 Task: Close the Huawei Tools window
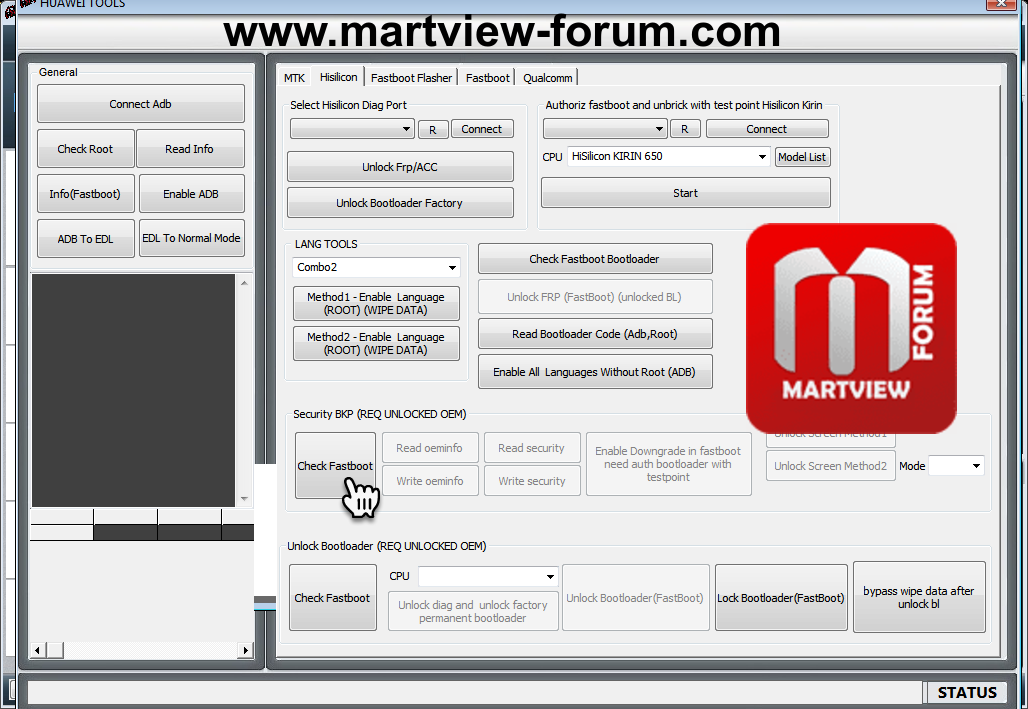pyautogui.click(x=1001, y=3)
